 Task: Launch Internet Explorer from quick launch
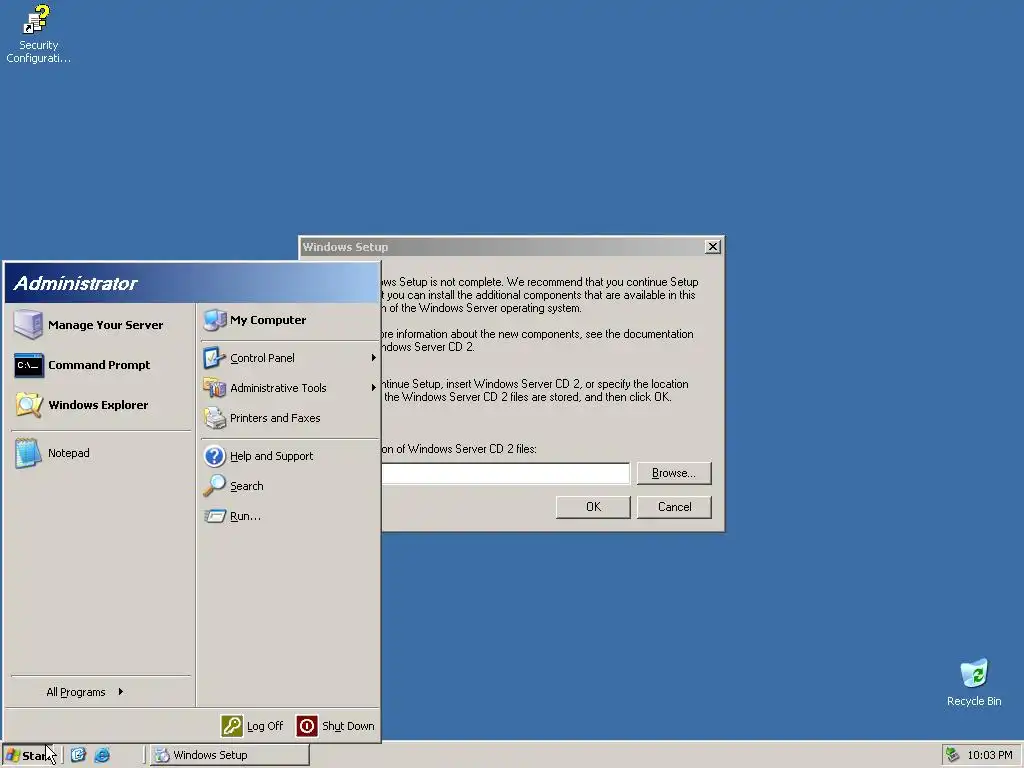tap(103, 755)
